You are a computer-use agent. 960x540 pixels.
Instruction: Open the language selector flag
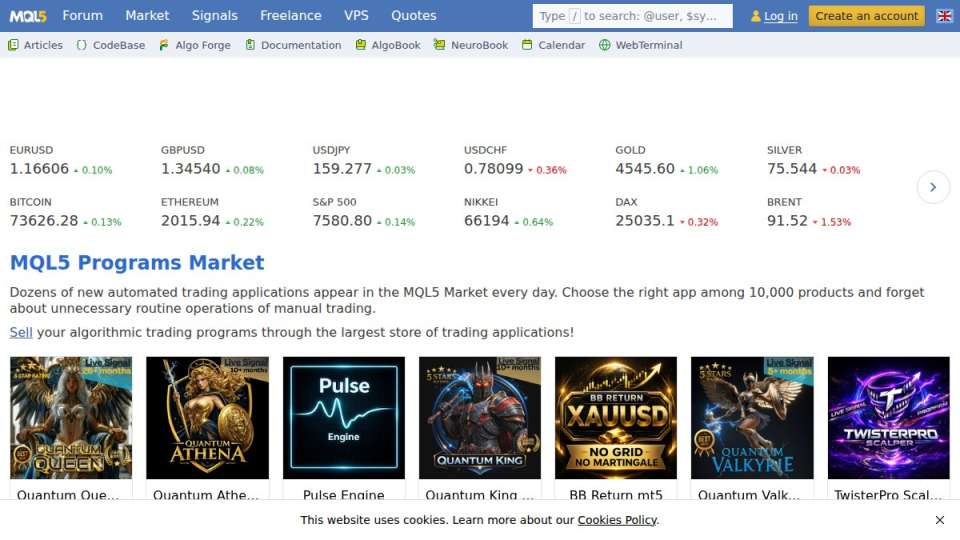(x=944, y=16)
